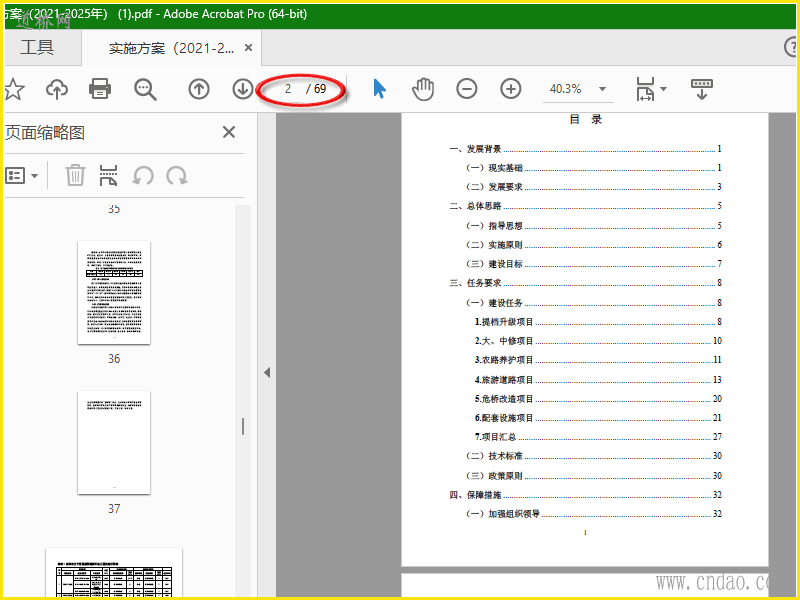800x600 pixels.
Task: Click the 5.危桥改造项目 contents entry
Action: (x=598, y=398)
